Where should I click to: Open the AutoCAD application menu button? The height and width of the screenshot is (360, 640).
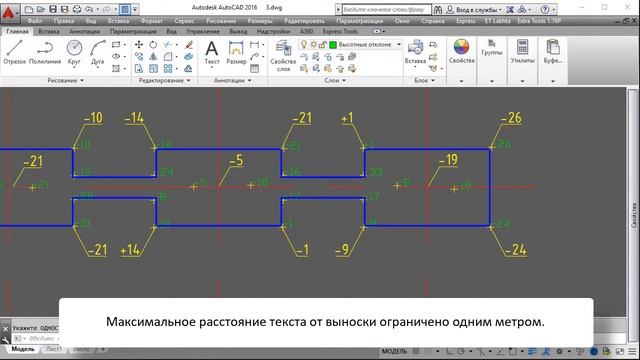[x=9, y=13]
